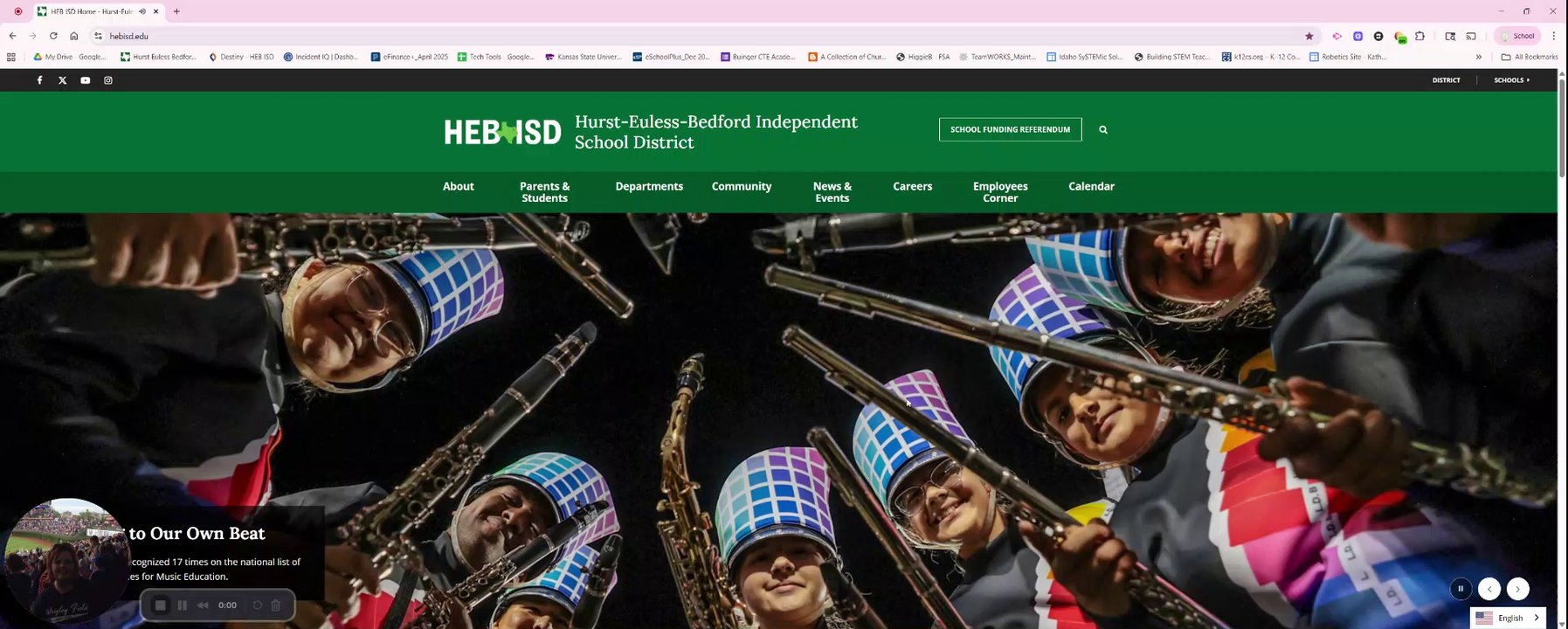Open the Employees Corner menu
Screen dimensions: 1568x629
click(1000, 192)
